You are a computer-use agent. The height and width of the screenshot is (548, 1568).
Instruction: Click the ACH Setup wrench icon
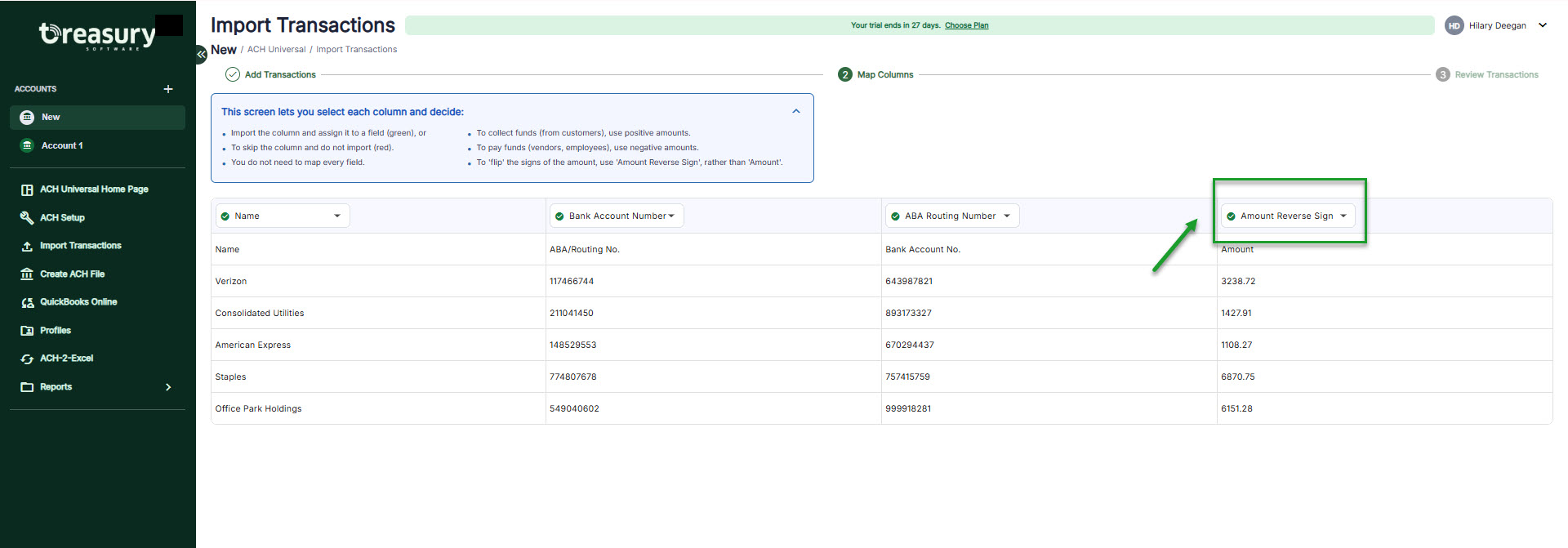click(x=27, y=218)
